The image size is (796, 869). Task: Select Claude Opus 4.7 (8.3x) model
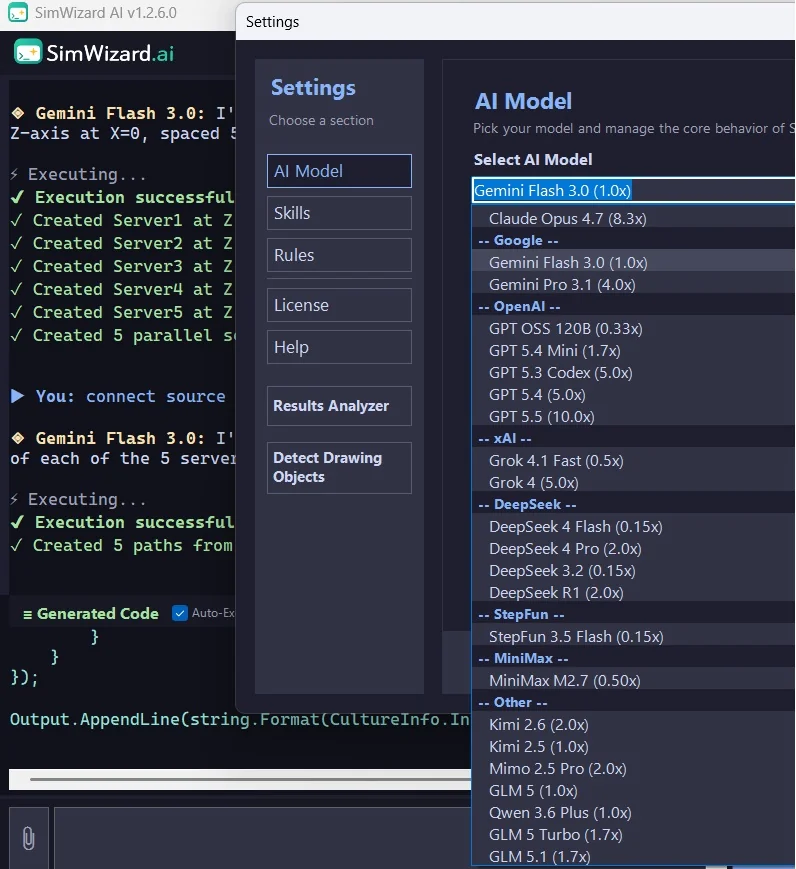pos(634,218)
